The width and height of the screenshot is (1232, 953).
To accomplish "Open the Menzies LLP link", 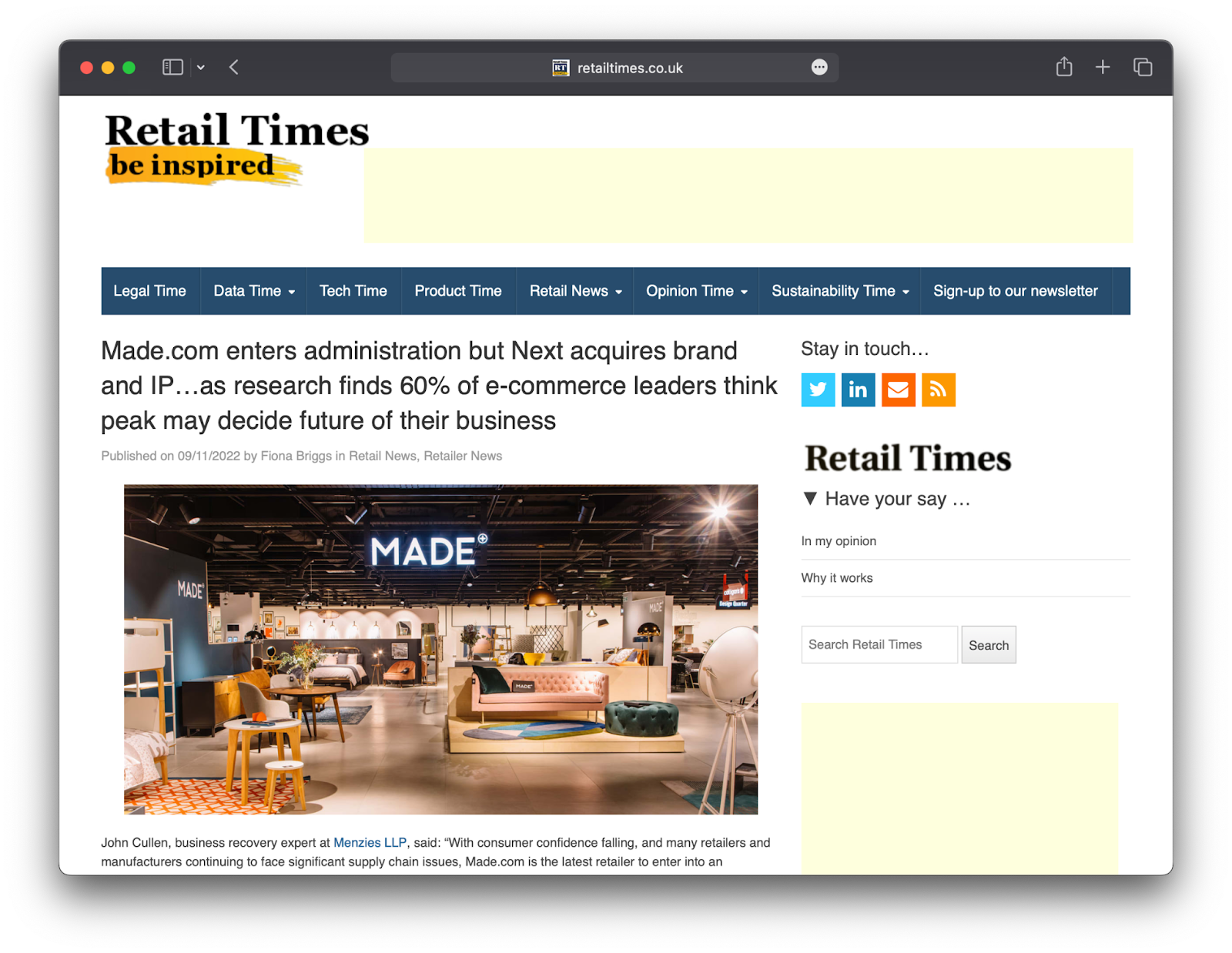I will 370,843.
